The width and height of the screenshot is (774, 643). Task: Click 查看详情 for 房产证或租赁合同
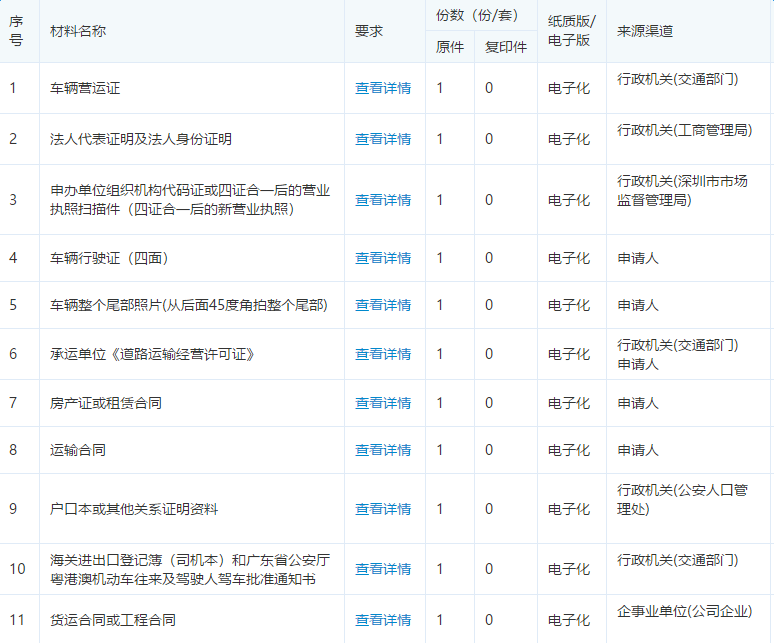tap(383, 403)
